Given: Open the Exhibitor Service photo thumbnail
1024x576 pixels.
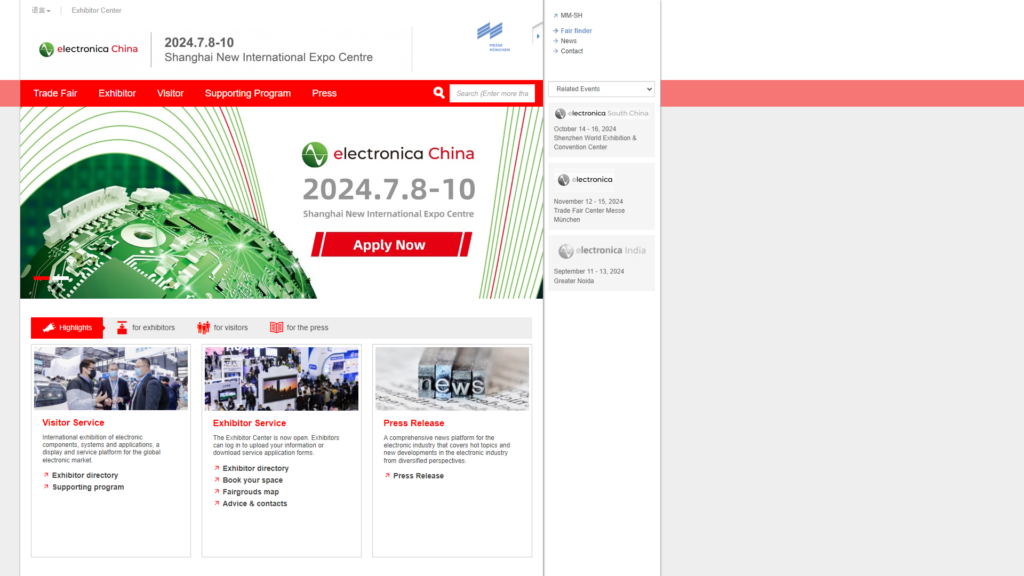Looking at the screenshot, I should (x=281, y=379).
